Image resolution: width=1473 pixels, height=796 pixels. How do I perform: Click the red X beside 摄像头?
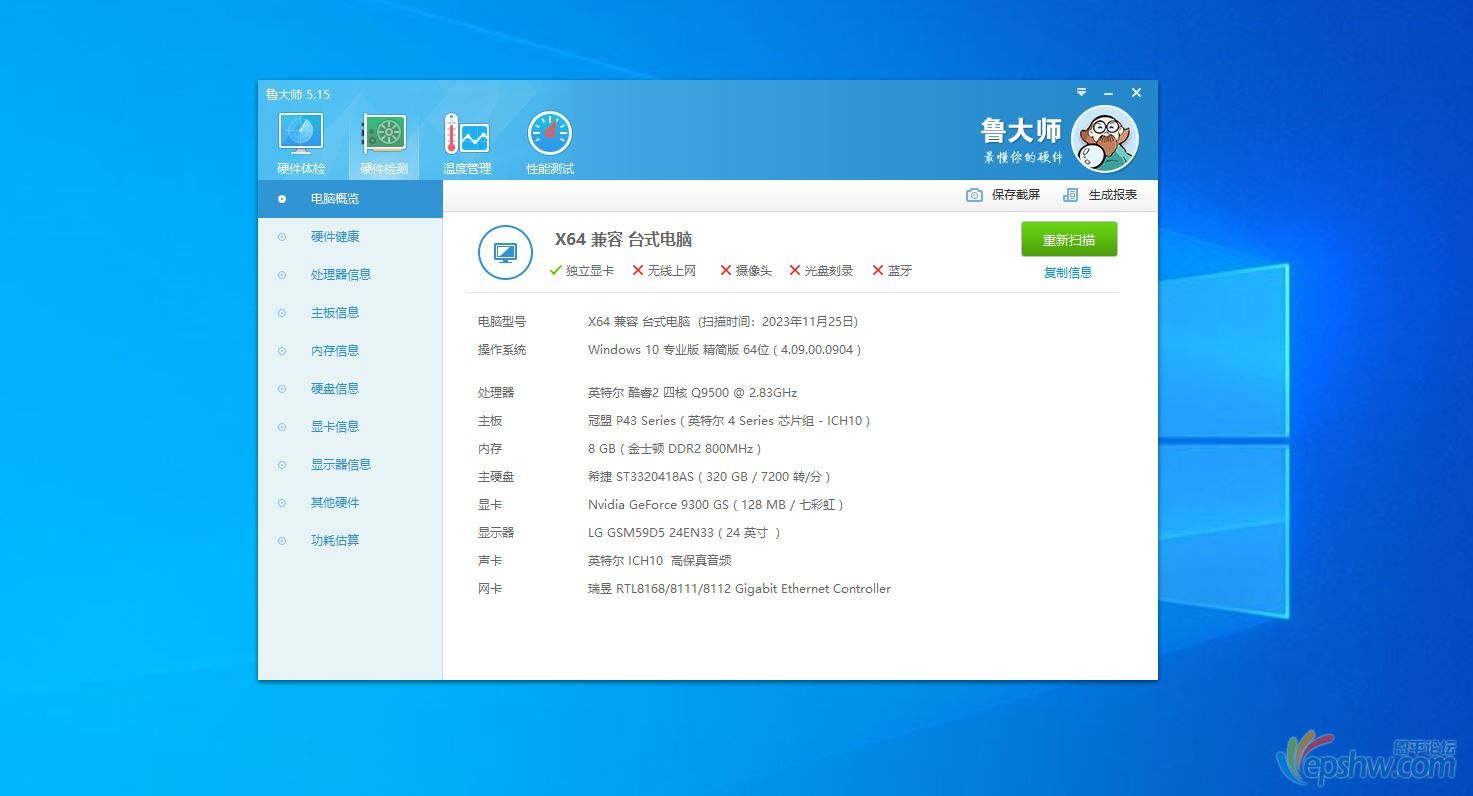[x=726, y=271]
